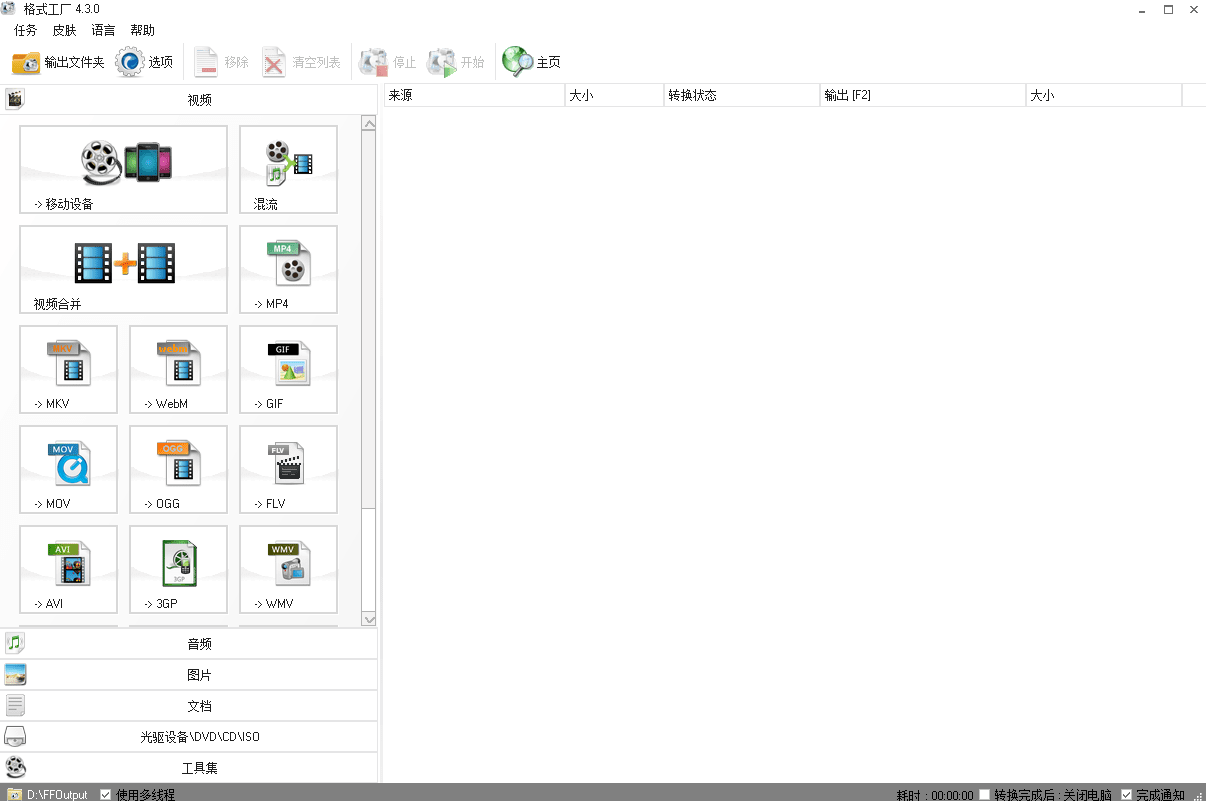
Task: Click the music note icon beside 音频
Action: click(x=14, y=643)
